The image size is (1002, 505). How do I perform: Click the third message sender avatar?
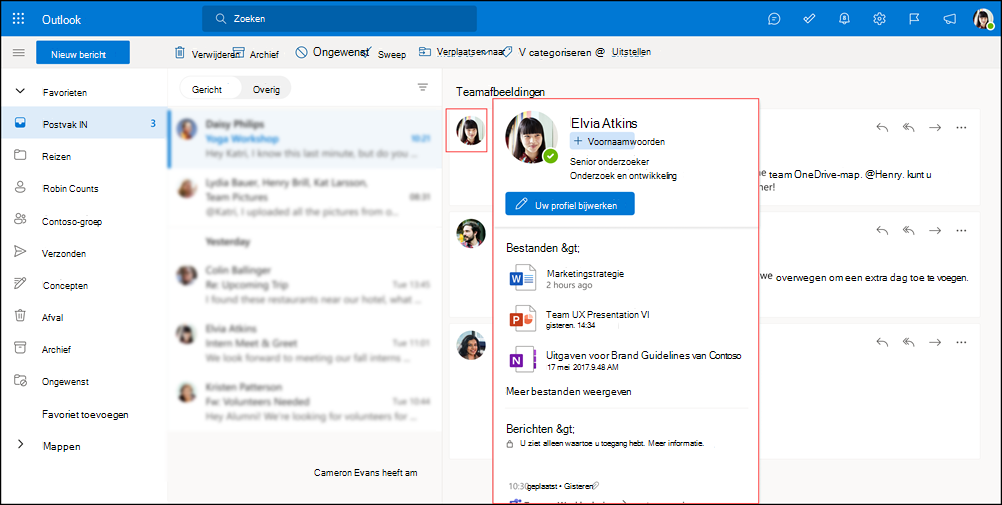tap(470, 345)
